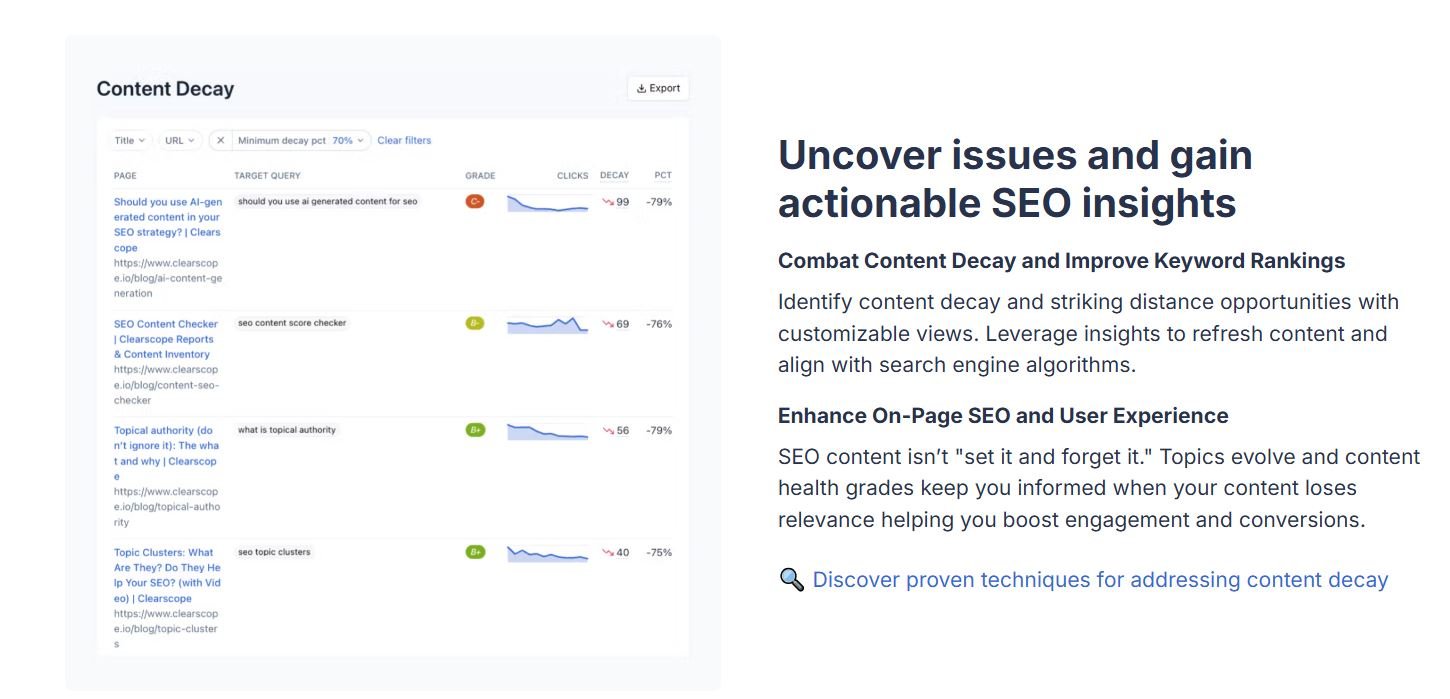Remove the Minimum decay pct filter (X)
This screenshot has width=1450, height=699.
point(221,141)
